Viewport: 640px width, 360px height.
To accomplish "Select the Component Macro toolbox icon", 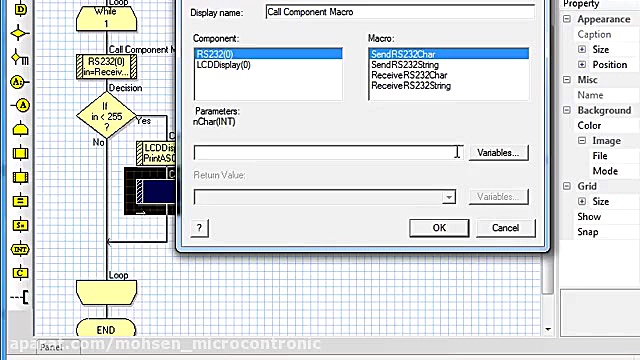I will click(20, 178).
